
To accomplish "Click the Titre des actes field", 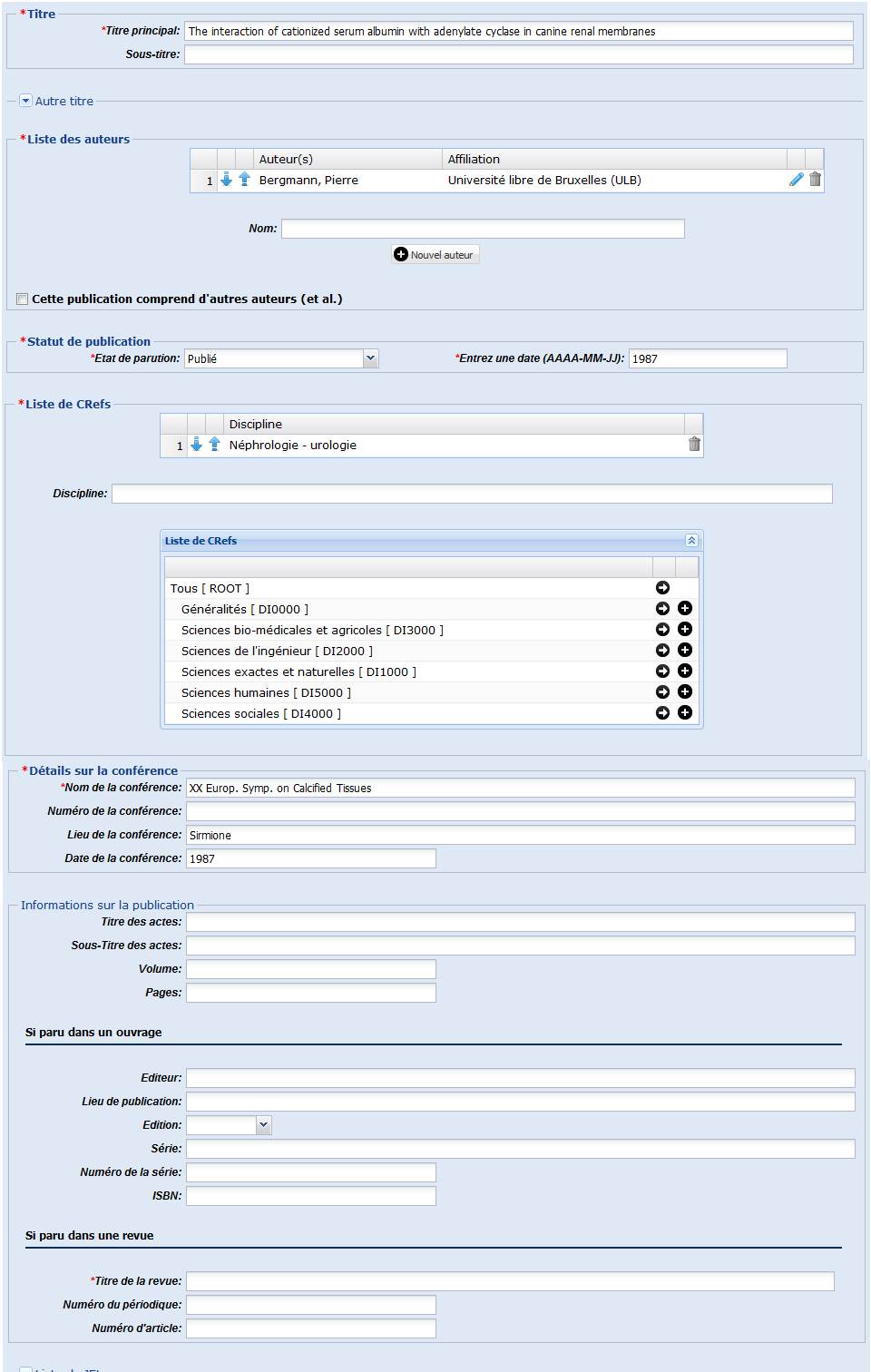I will pyautogui.click(x=521, y=922).
